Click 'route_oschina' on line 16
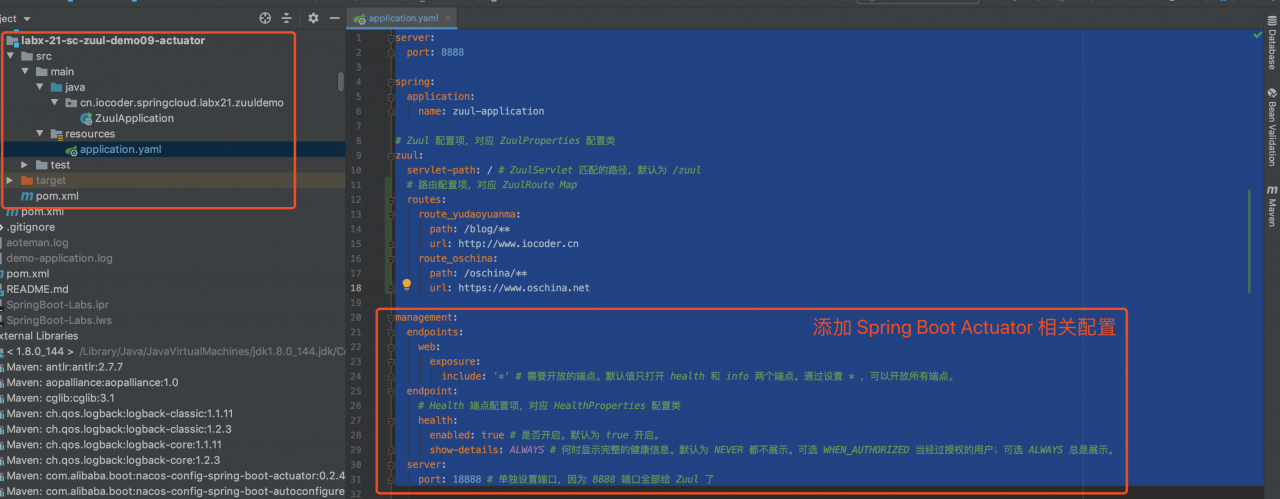Screen dimensions: 1280x499 455,258
